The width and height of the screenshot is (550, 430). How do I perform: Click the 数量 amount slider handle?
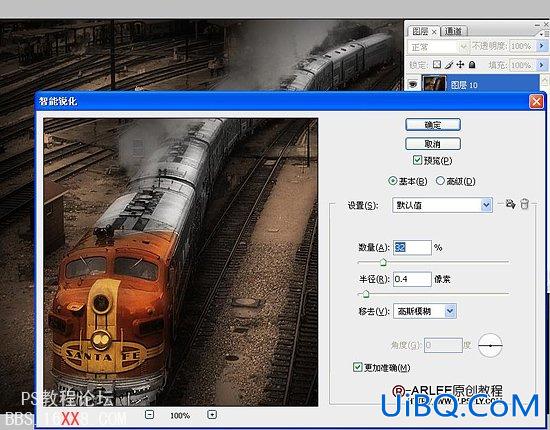[383, 262]
